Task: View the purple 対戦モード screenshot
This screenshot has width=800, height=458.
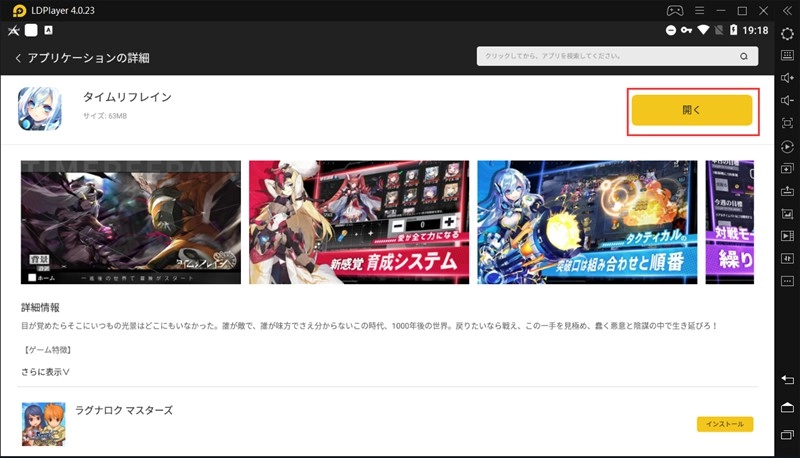Action: click(730, 222)
